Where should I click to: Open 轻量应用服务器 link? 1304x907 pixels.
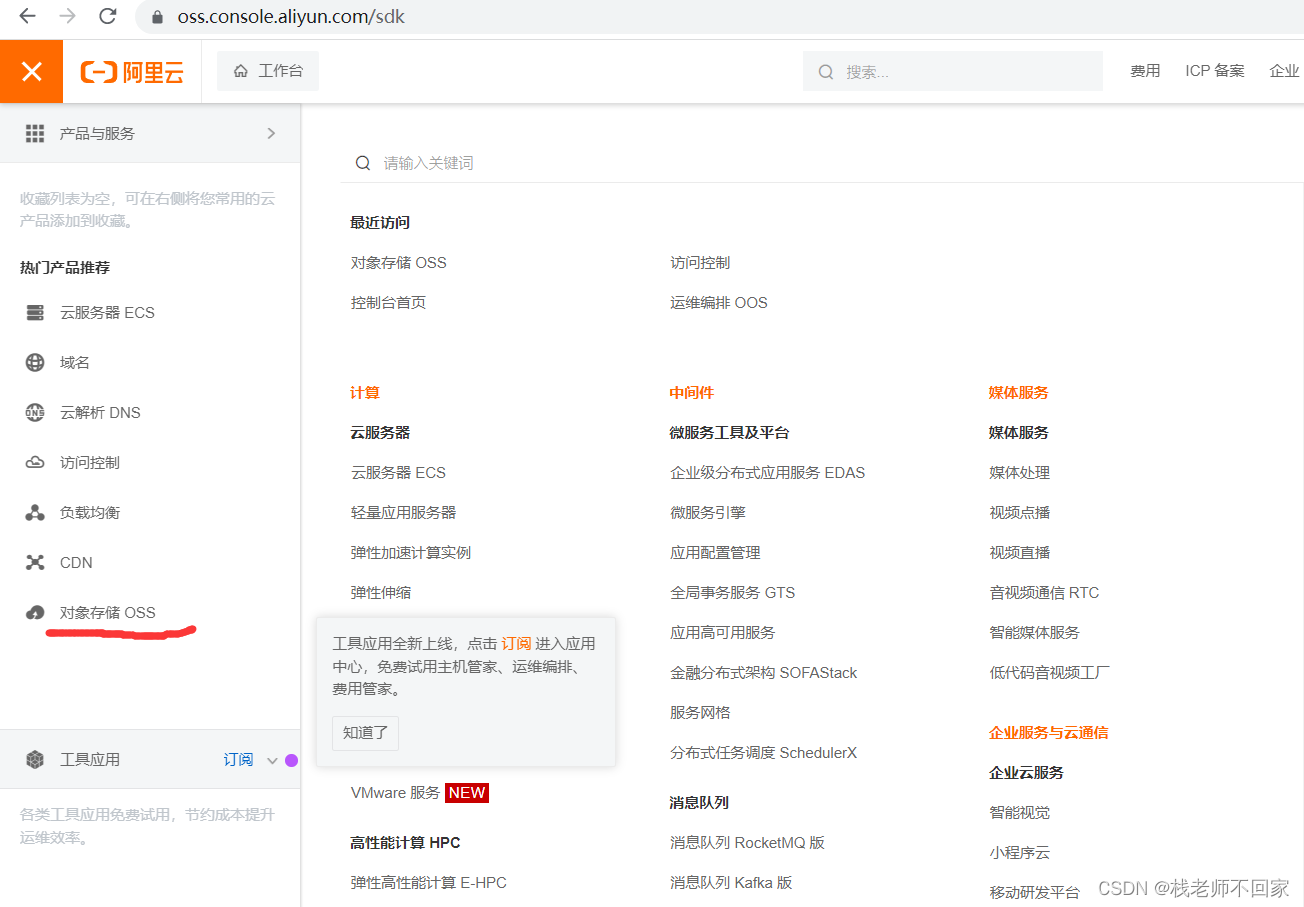[403, 513]
